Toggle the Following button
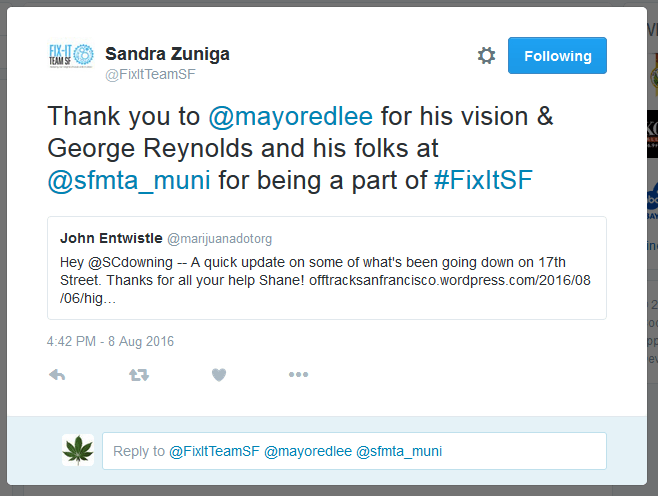 pyautogui.click(x=557, y=56)
